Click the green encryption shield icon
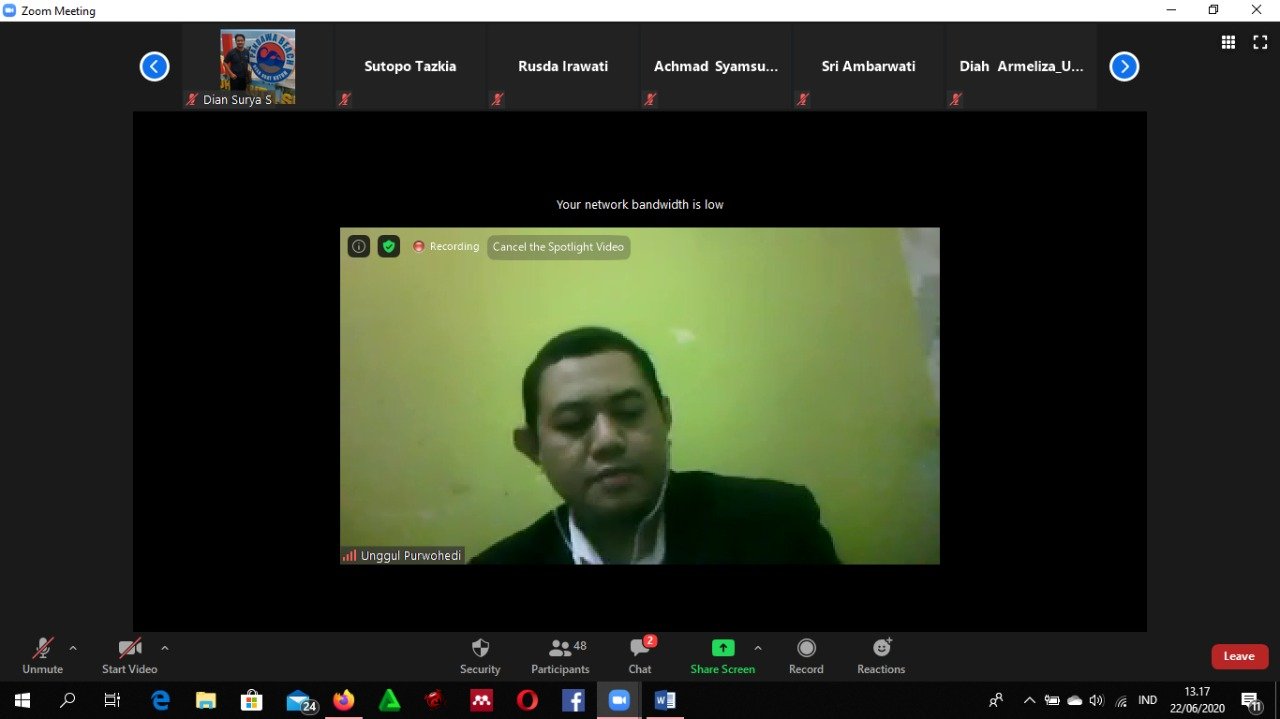 [389, 246]
